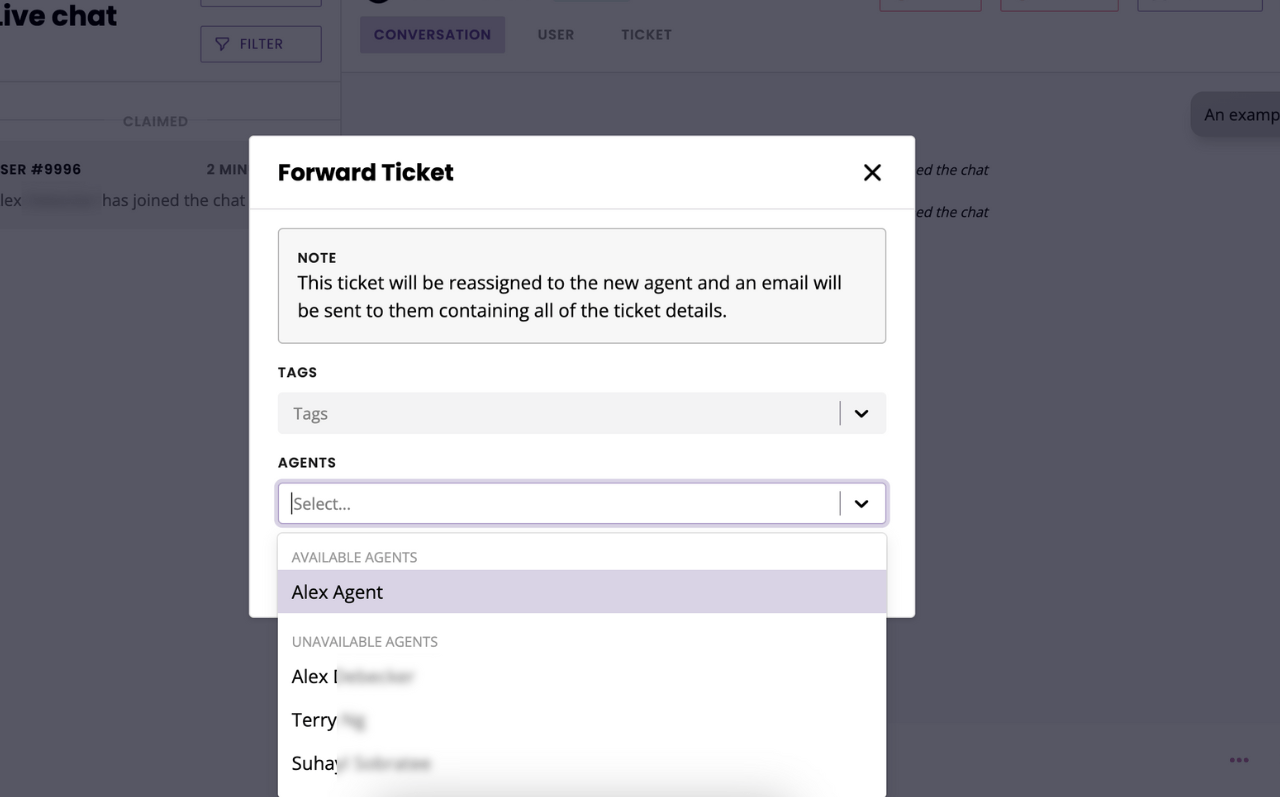Image resolution: width=1280 pixels, height=797 pixels.
Task: Choose the unavailable agent starting with Suha
Action: pos(582,763)
